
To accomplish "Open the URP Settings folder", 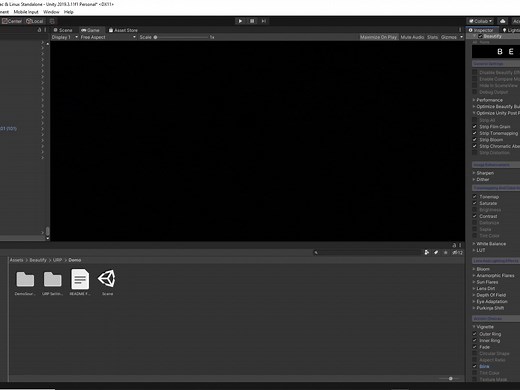I will click(x=52, y=283).
